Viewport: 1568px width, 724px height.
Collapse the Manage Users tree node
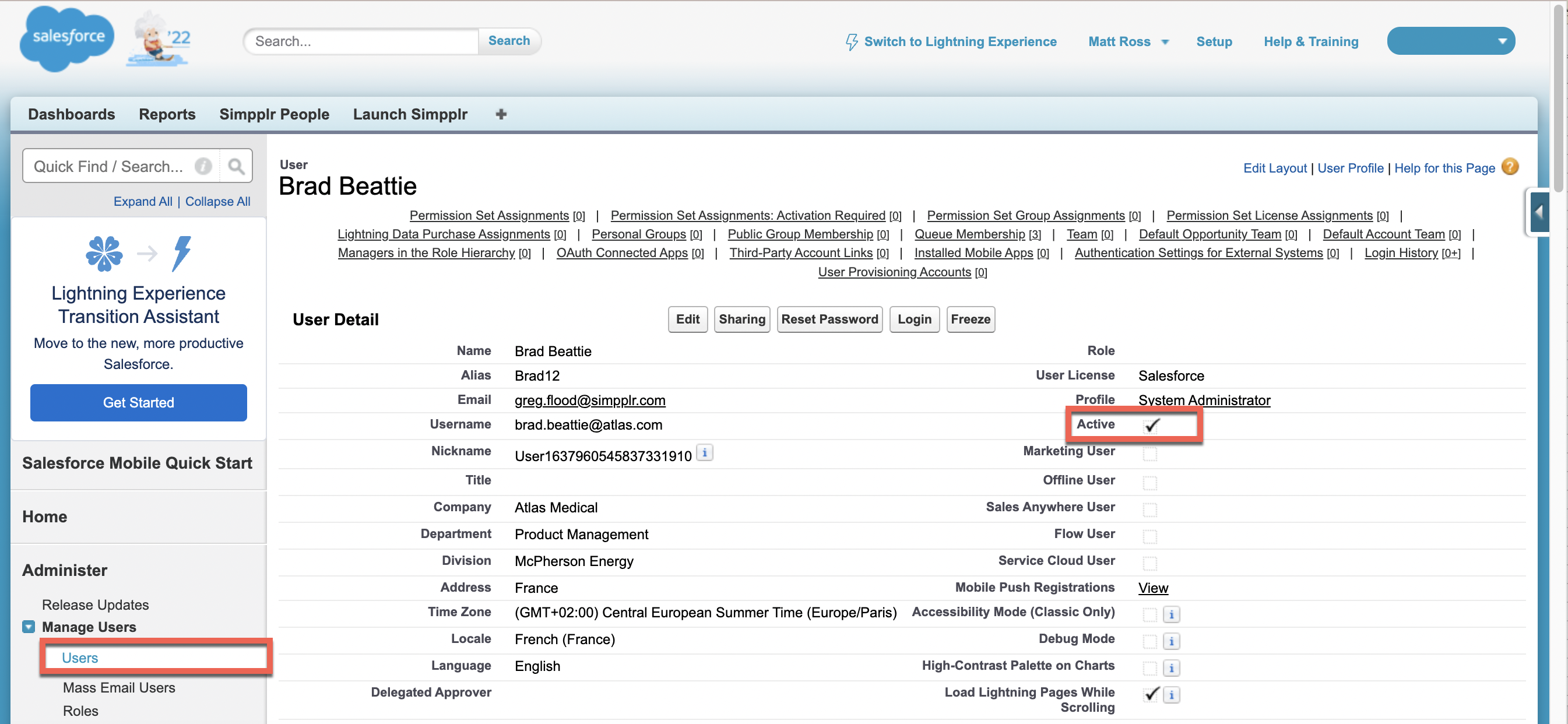(x=29, y=627)
